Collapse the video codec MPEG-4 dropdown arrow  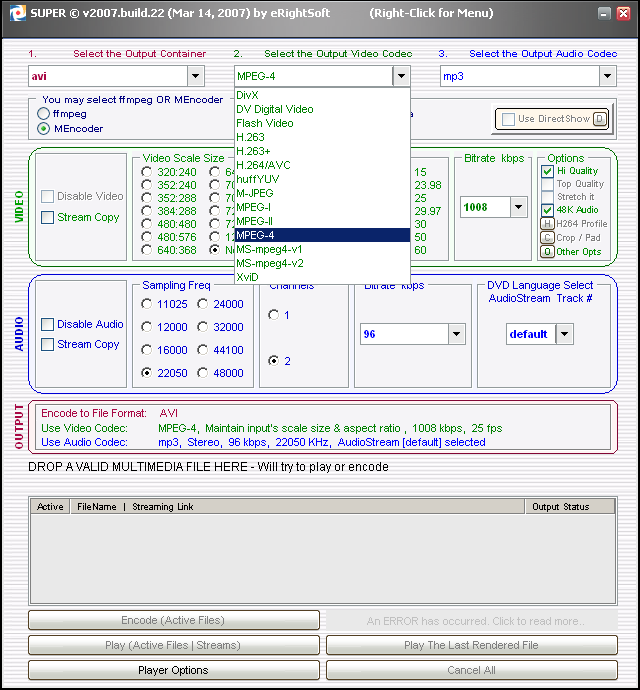pyautogui.click(x=401, y=76)
